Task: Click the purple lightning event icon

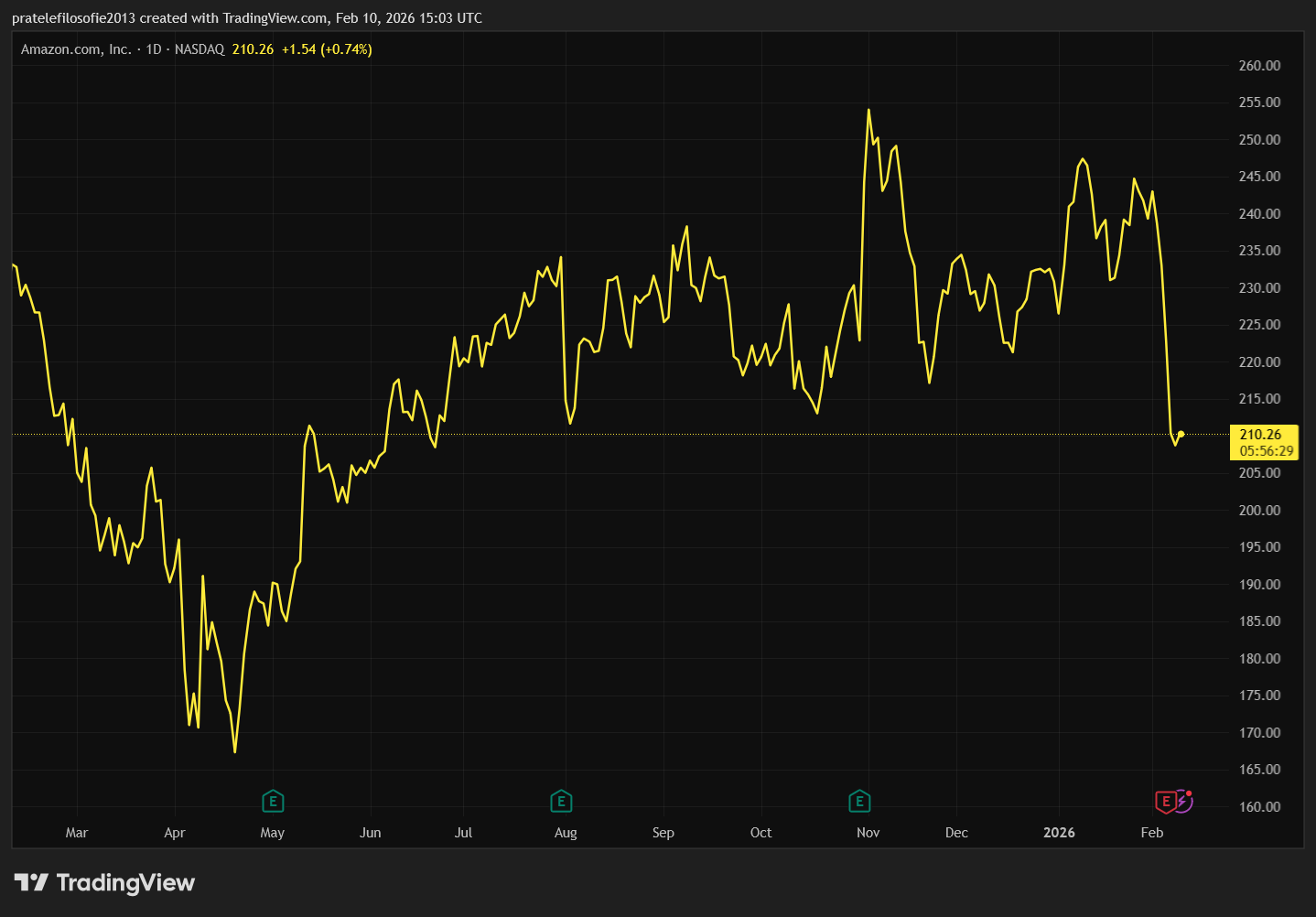Action: pos(1183,802)
